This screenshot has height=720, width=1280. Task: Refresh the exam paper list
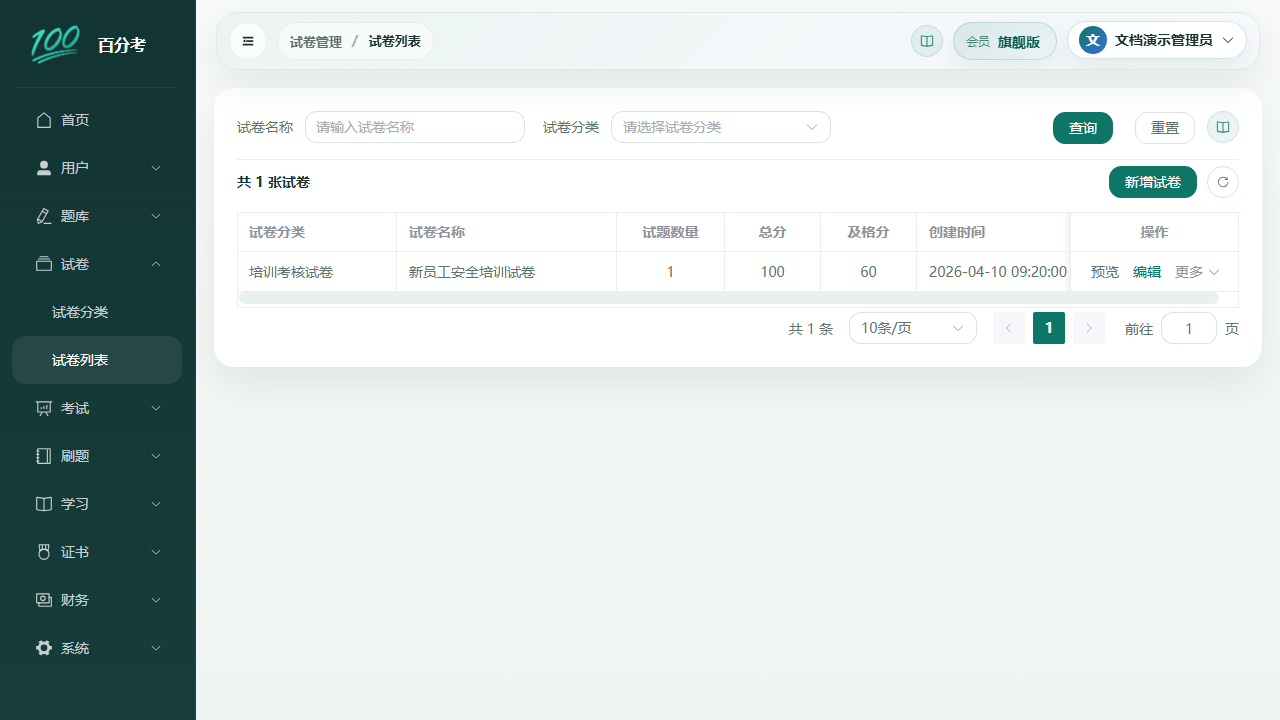click(x=1223, y=182)
